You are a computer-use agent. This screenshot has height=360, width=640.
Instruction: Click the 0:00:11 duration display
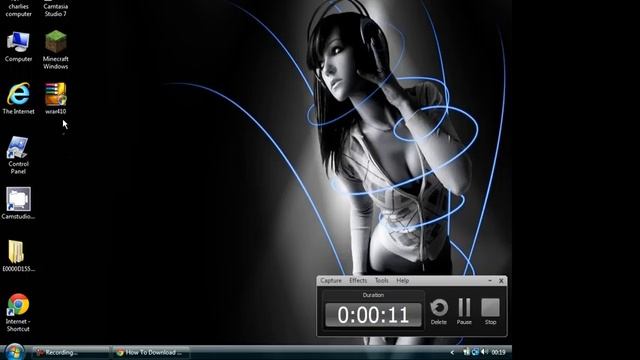(373, 315)
